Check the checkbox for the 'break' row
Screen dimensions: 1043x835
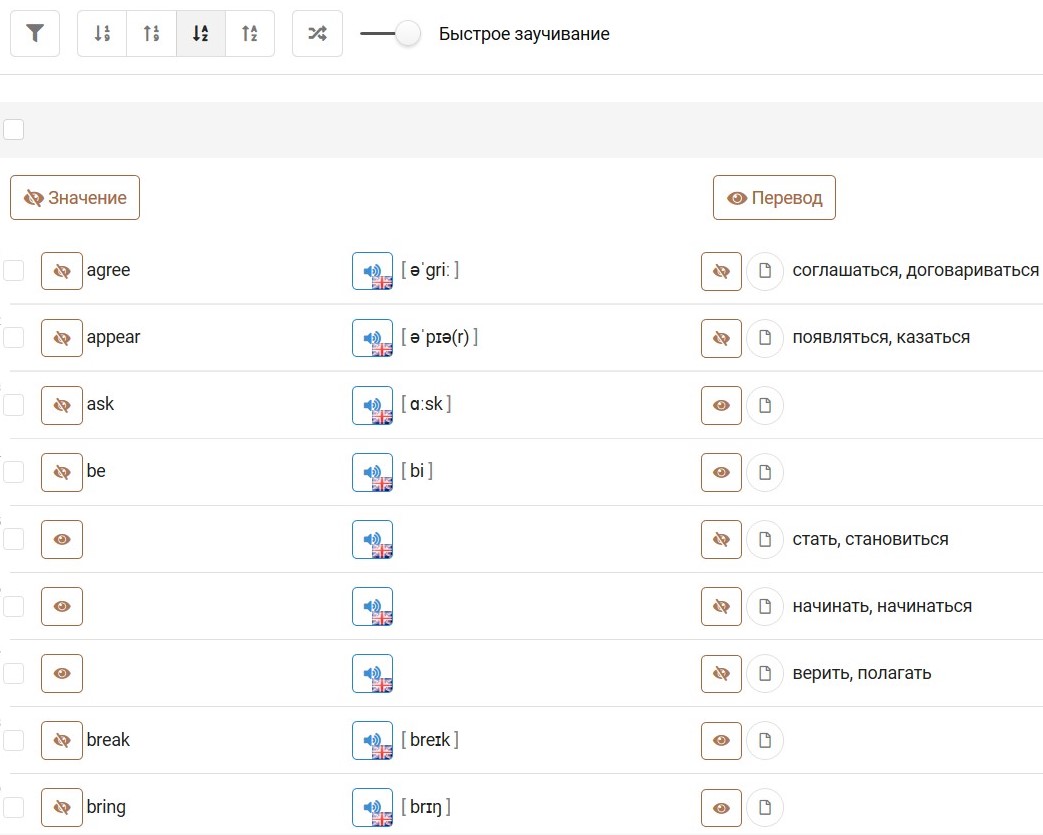13,741
